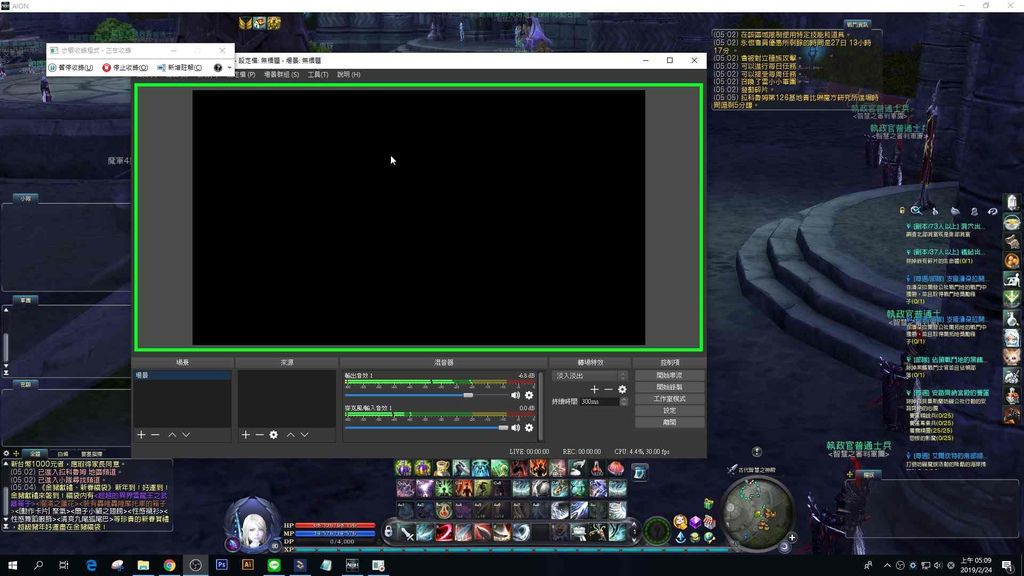Open the 工具(T) menu
The height and width of the screenshot is (576, 1024).
pyautogui.click(x=317, y=74)
